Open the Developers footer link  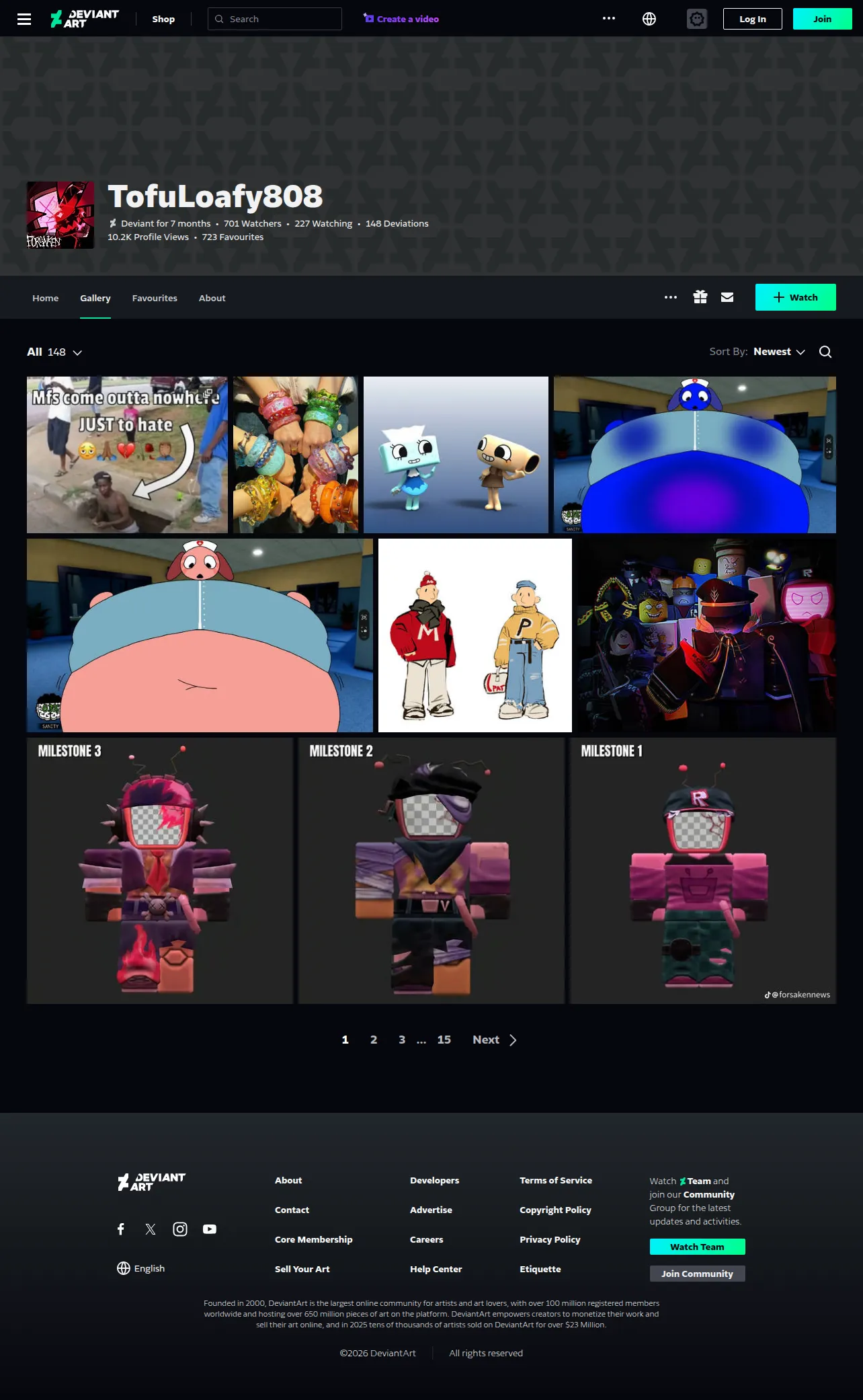point(435,1180)
